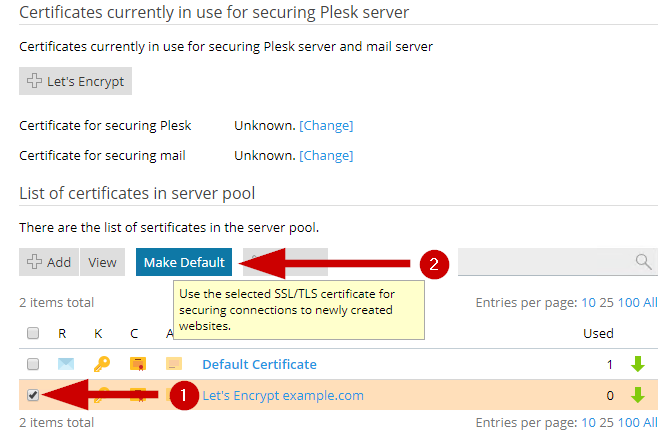Screen dimensions: 672x435
Task: Show All entries per page at top
Action: (650, 302)
